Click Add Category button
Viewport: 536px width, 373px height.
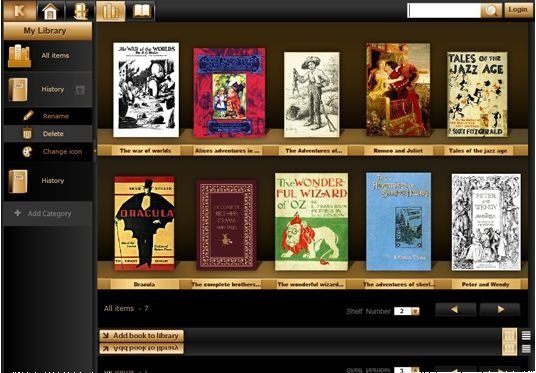pos(48,214)
